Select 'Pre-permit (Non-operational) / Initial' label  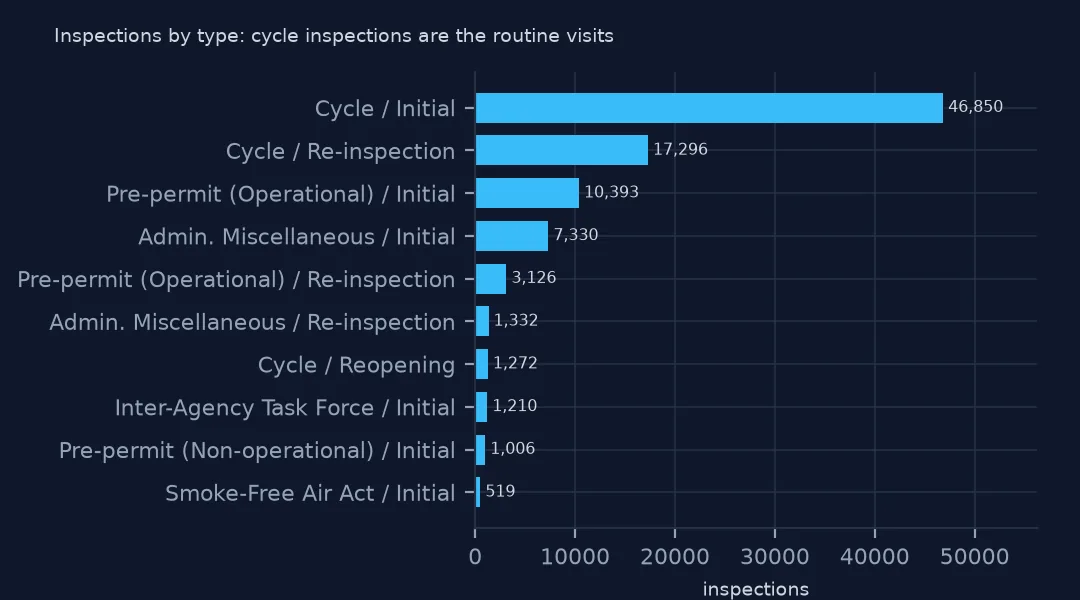click(257, 451)
